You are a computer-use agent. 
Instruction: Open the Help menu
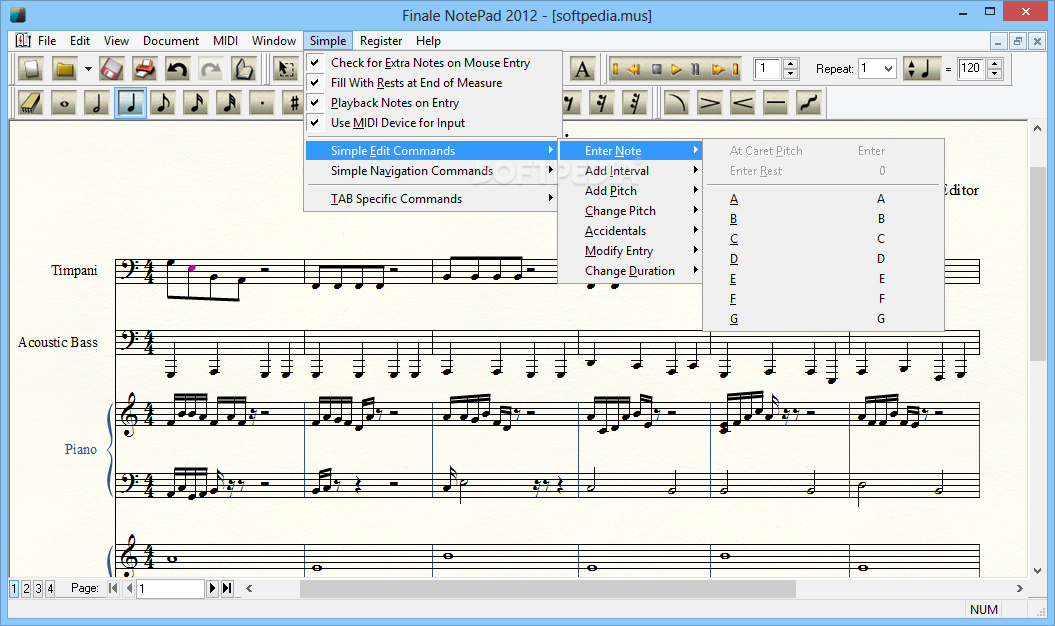coord(428,40)
